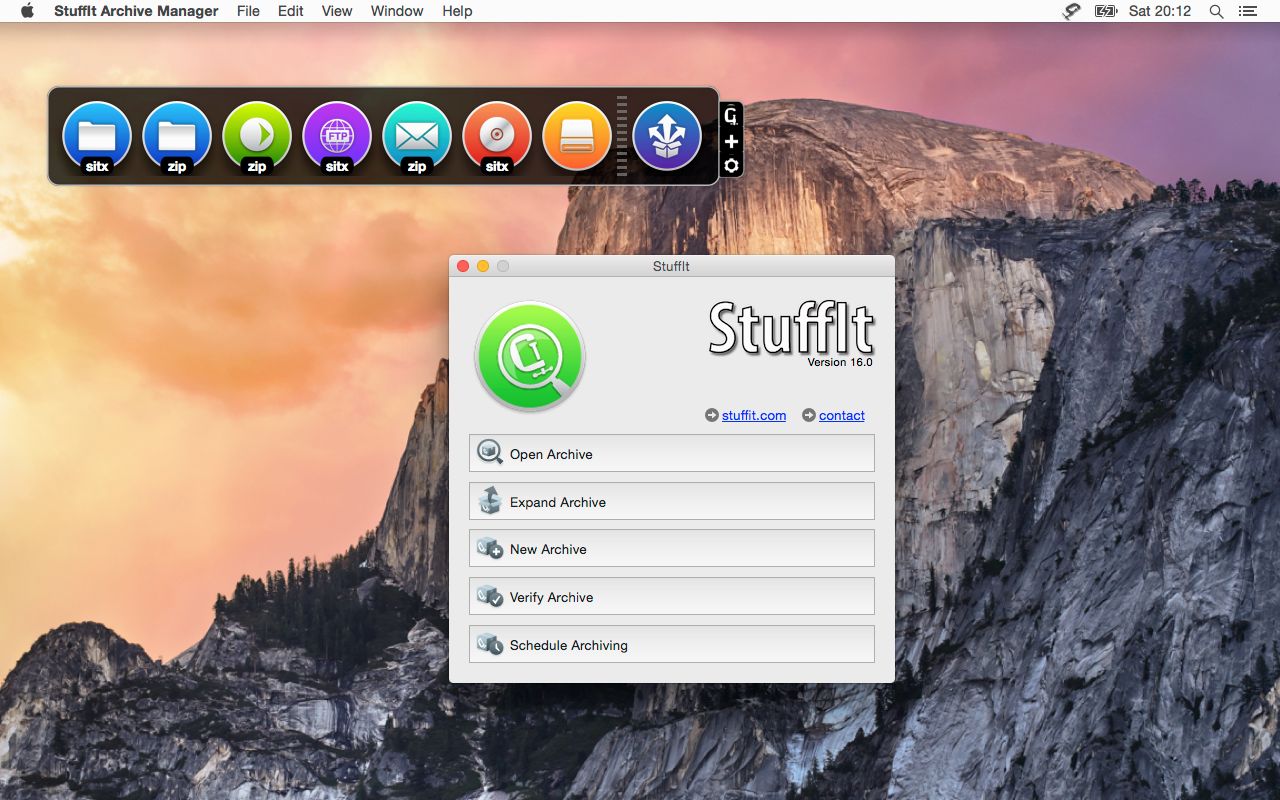
Task: Open the droplet bar gear settings
Action: (x=731, y=165)
